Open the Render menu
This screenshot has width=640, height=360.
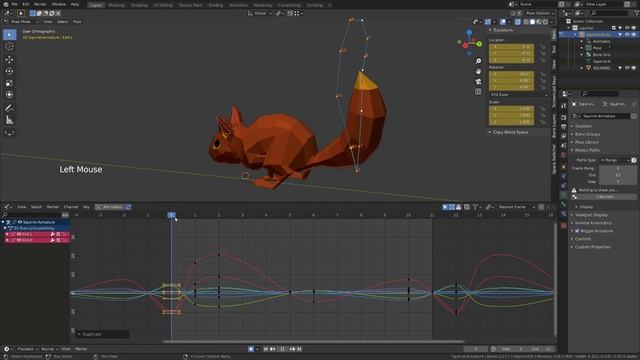click(40, 4)
